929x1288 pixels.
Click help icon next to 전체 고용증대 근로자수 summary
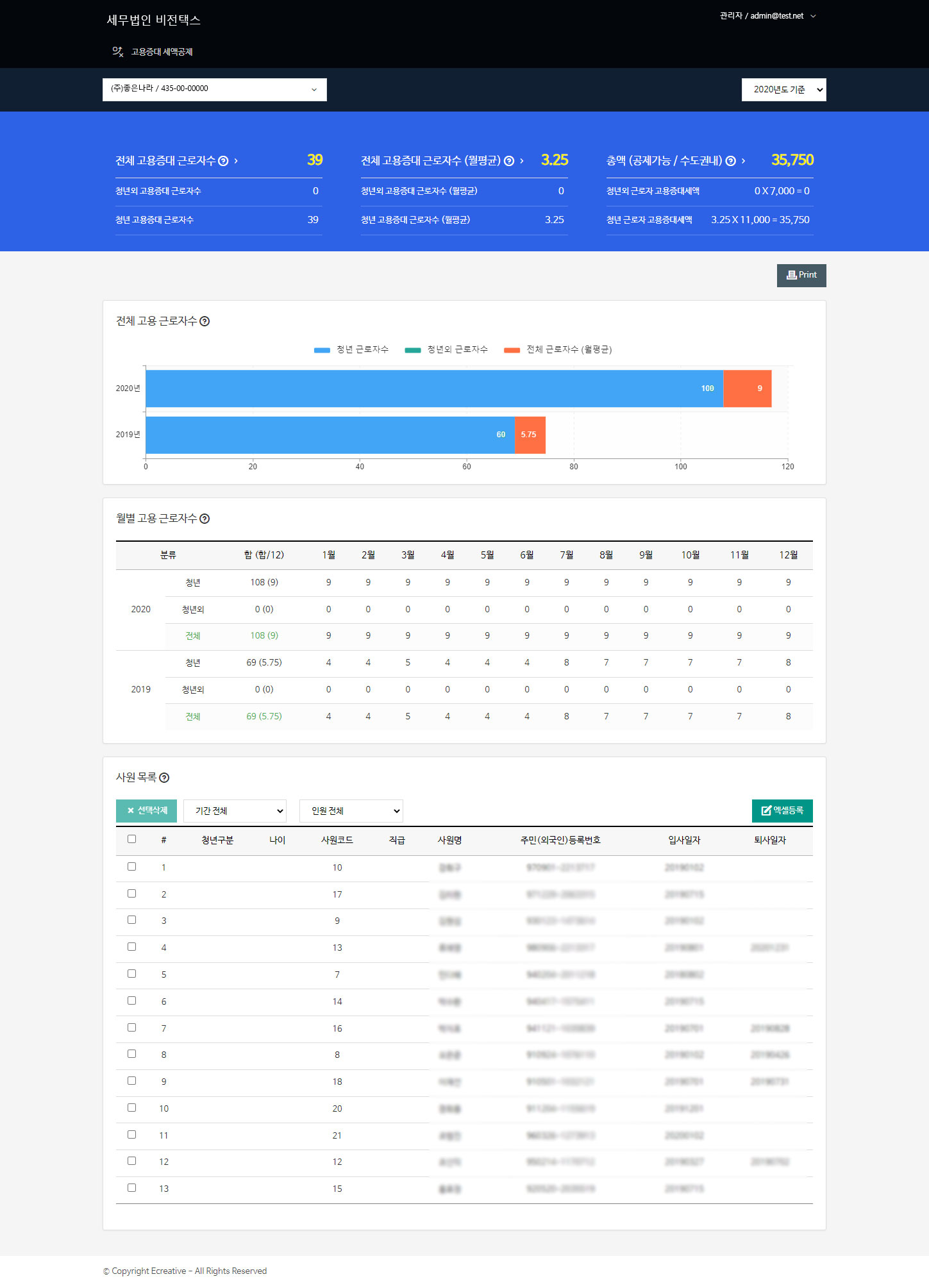pos(223,161)
